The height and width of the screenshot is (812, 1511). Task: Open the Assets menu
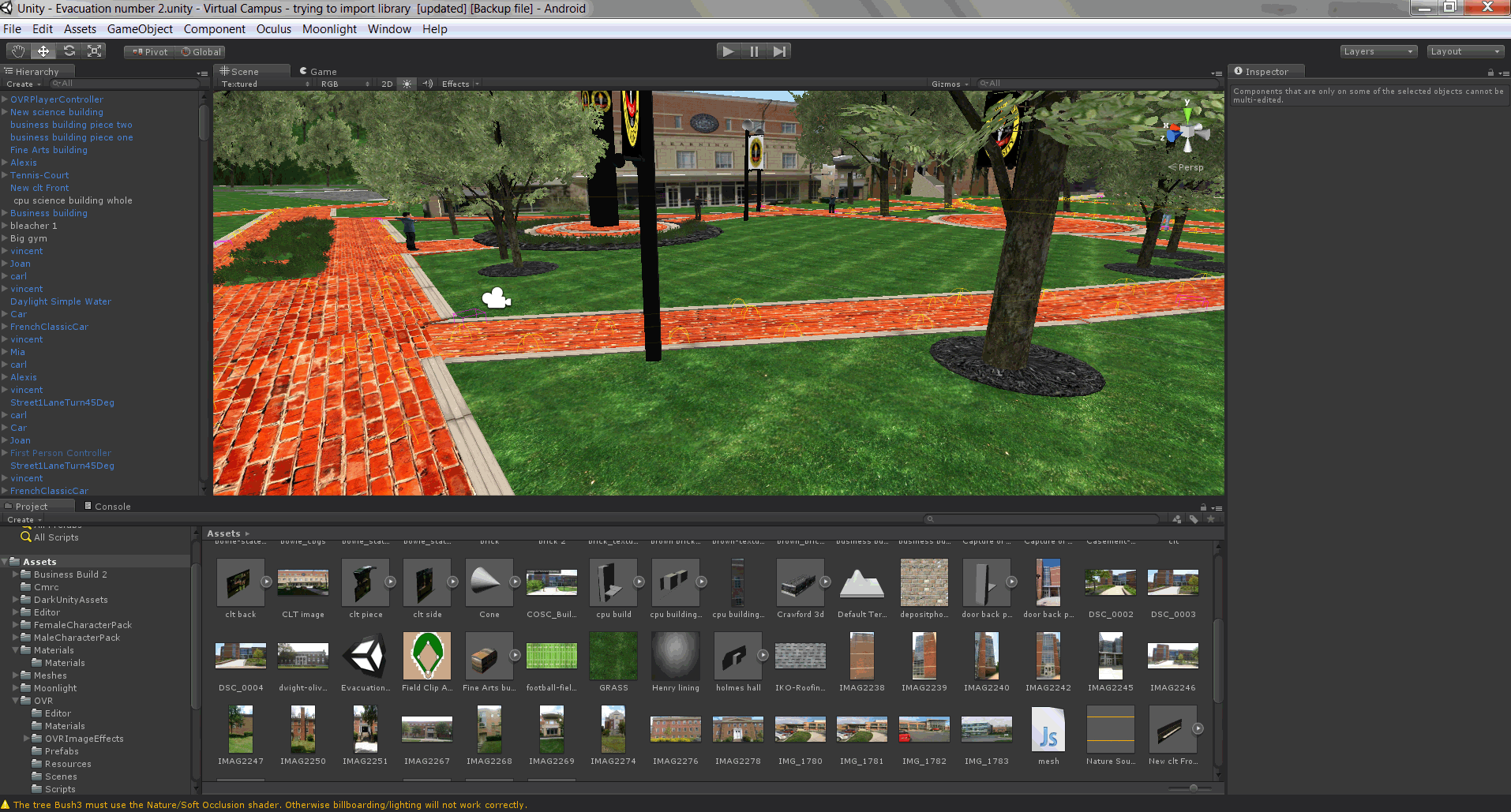(x=80, y=29)
